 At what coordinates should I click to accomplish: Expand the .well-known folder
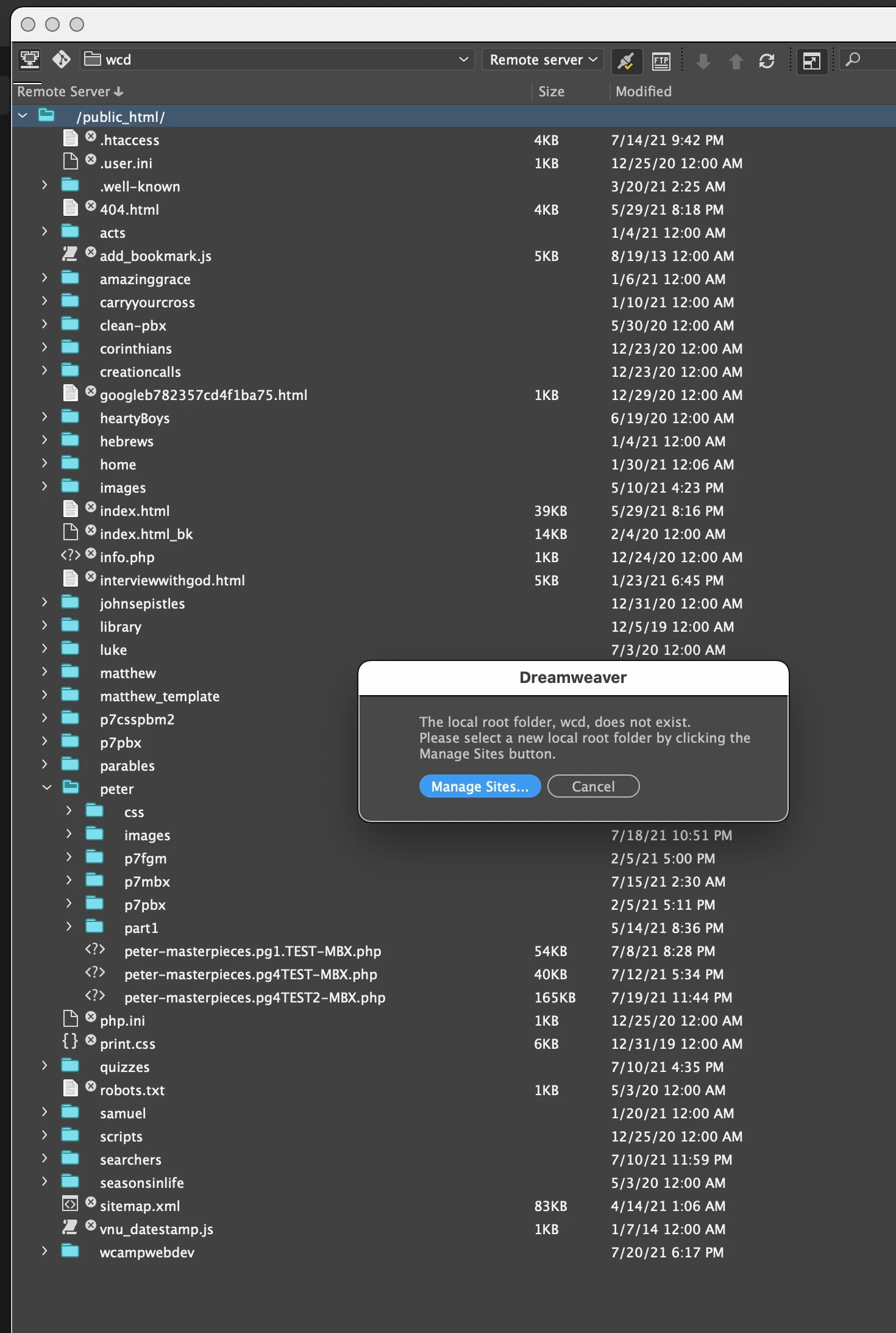[44, 185]
